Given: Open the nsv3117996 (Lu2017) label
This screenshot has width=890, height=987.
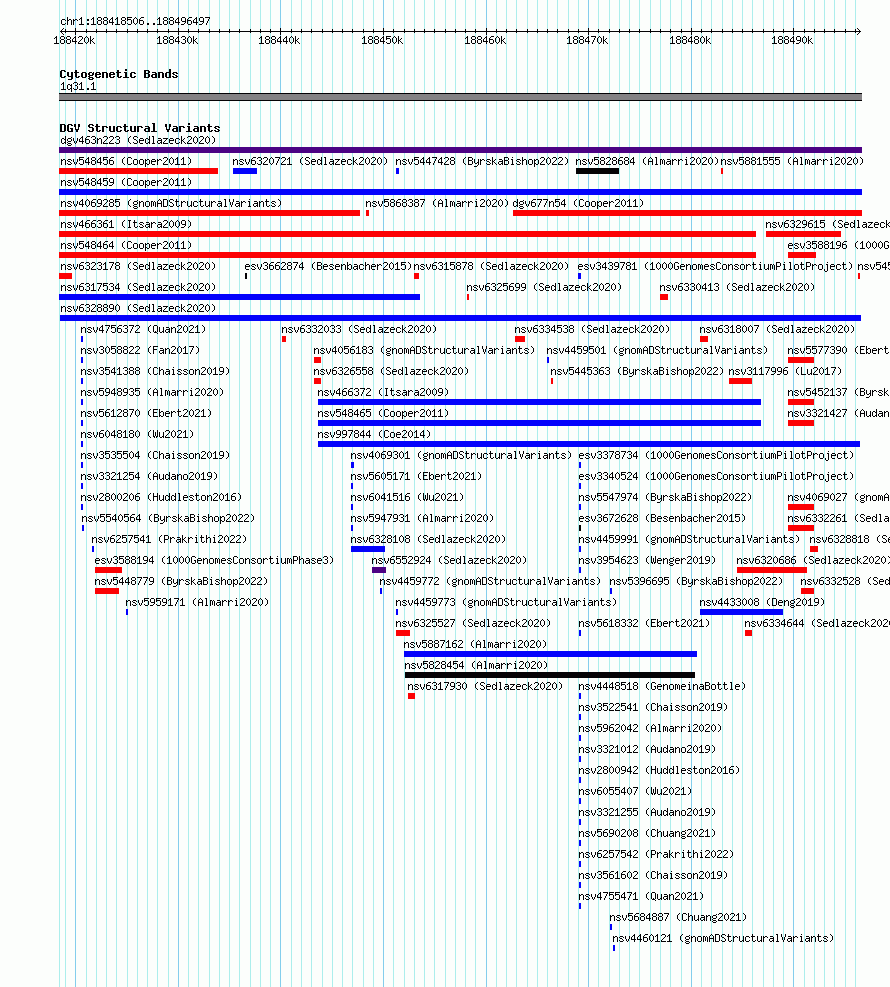Looking at the screenshot, I should click(x=785, y=371).
